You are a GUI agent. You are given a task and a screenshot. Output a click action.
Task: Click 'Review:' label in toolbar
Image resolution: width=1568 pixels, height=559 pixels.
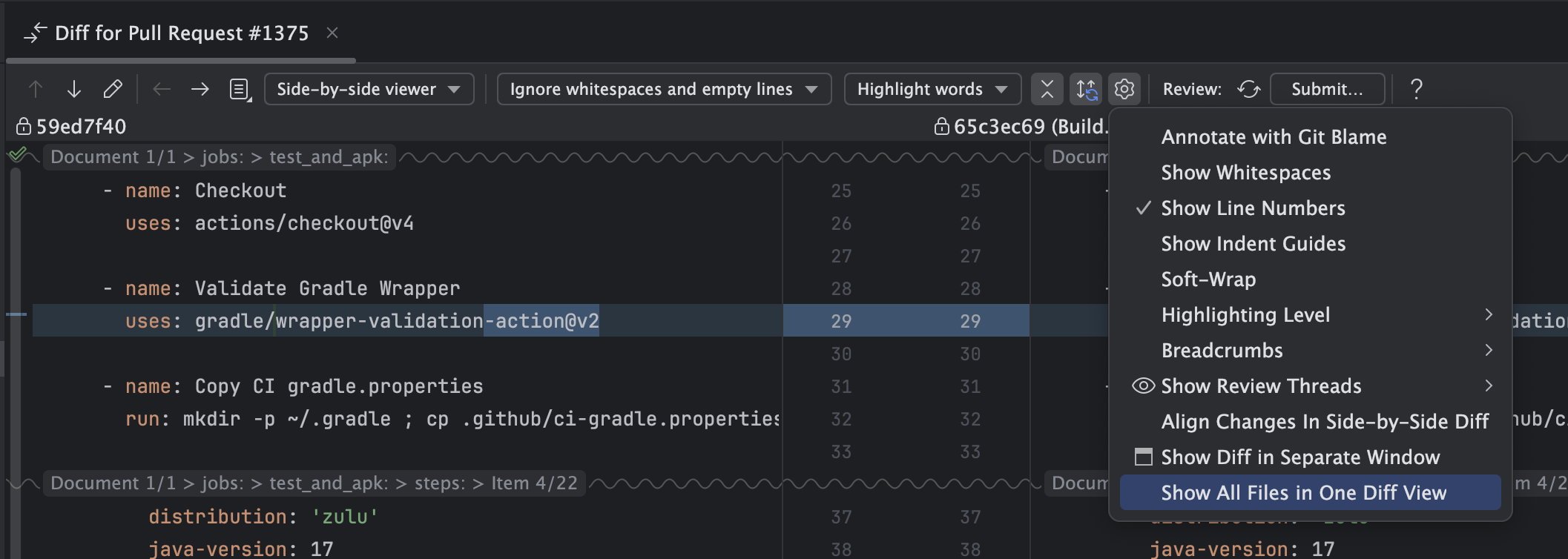click(x=1192, y=90)
